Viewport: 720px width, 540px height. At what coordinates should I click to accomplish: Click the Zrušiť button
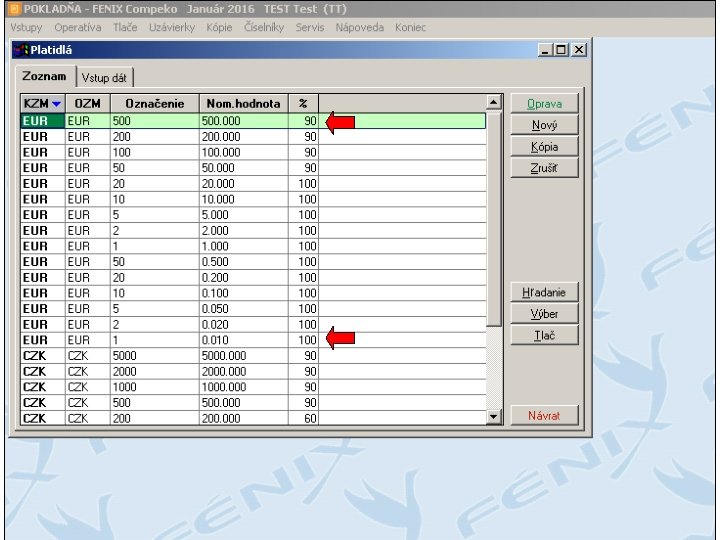coord(544,168)
